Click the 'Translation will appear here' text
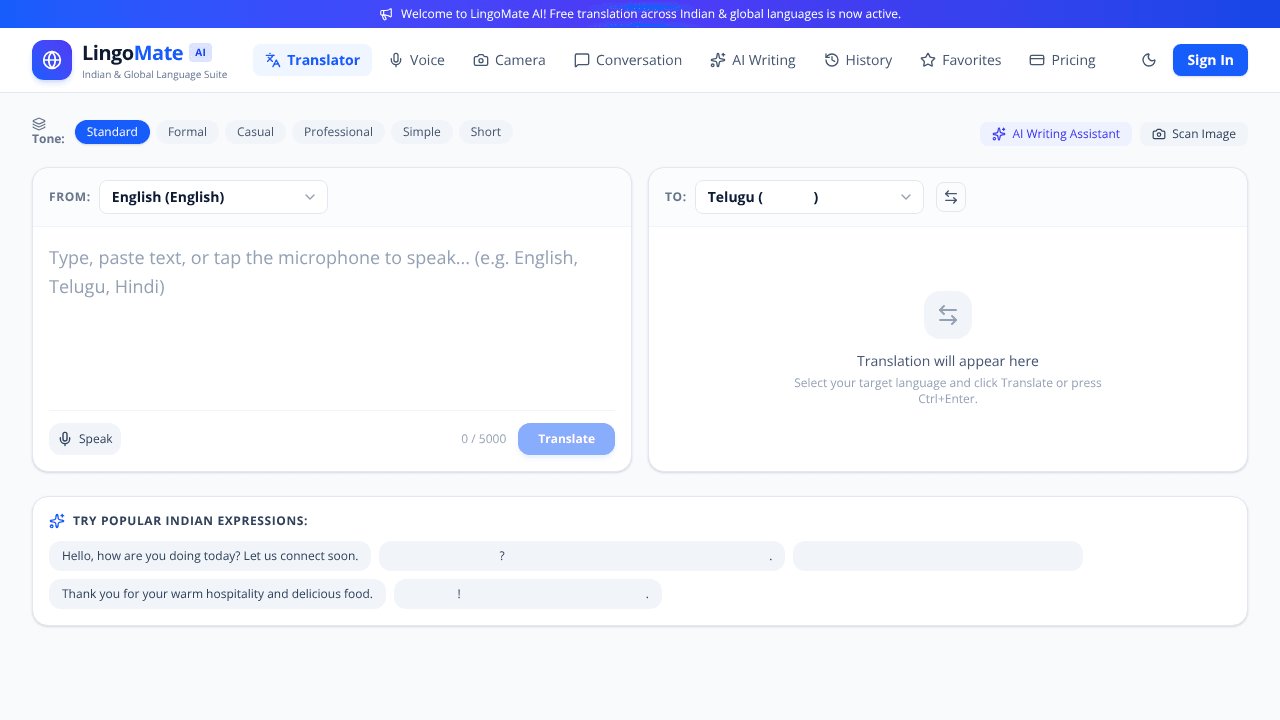 (948, 361)
